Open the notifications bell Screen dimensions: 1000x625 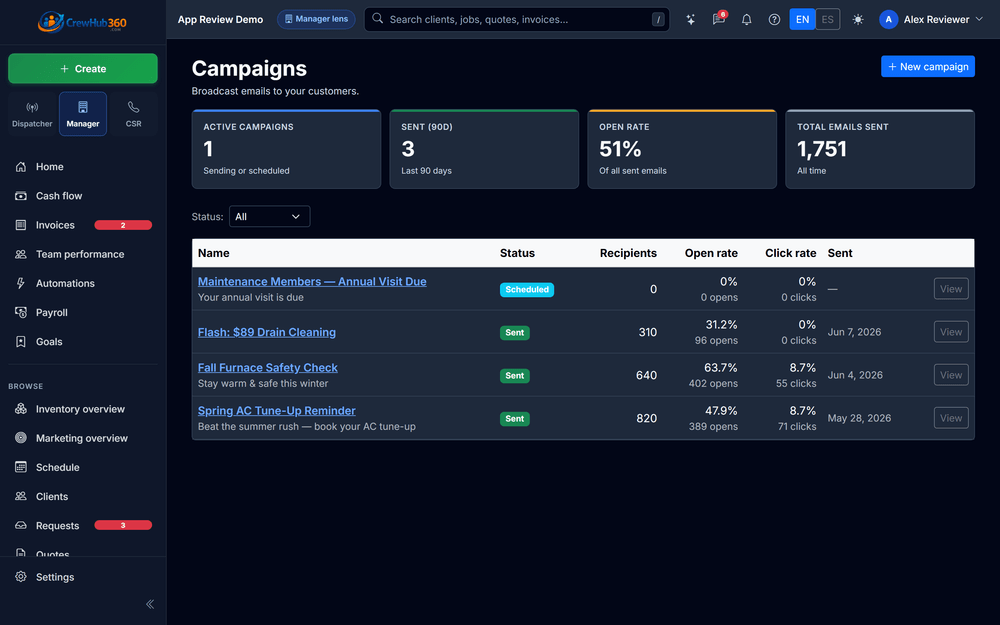pos(746,19)
